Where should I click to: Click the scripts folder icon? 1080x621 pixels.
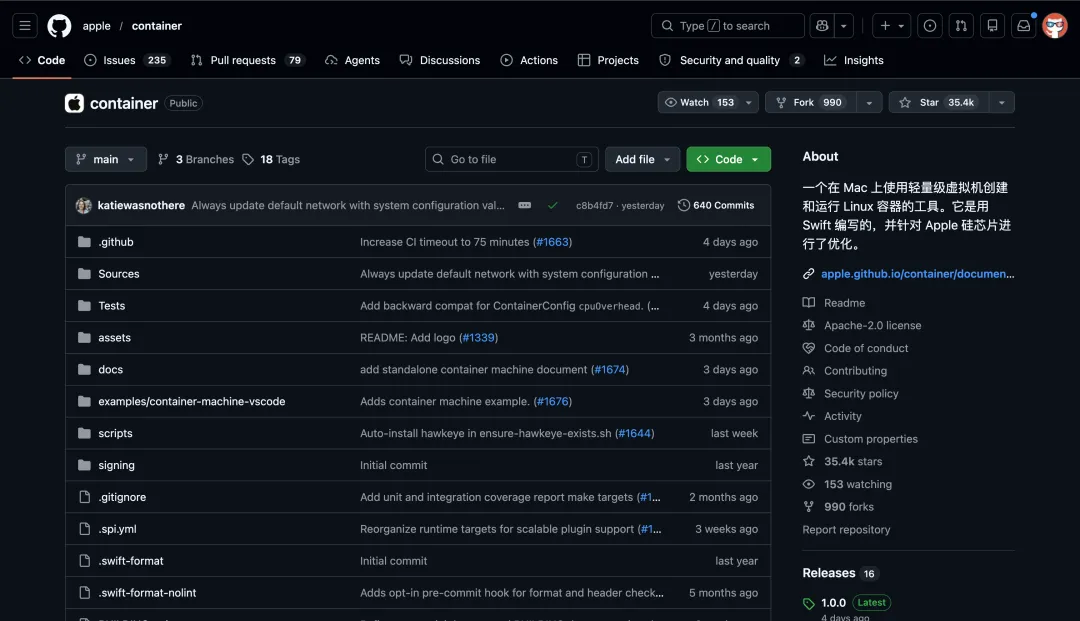click(84, 433)
